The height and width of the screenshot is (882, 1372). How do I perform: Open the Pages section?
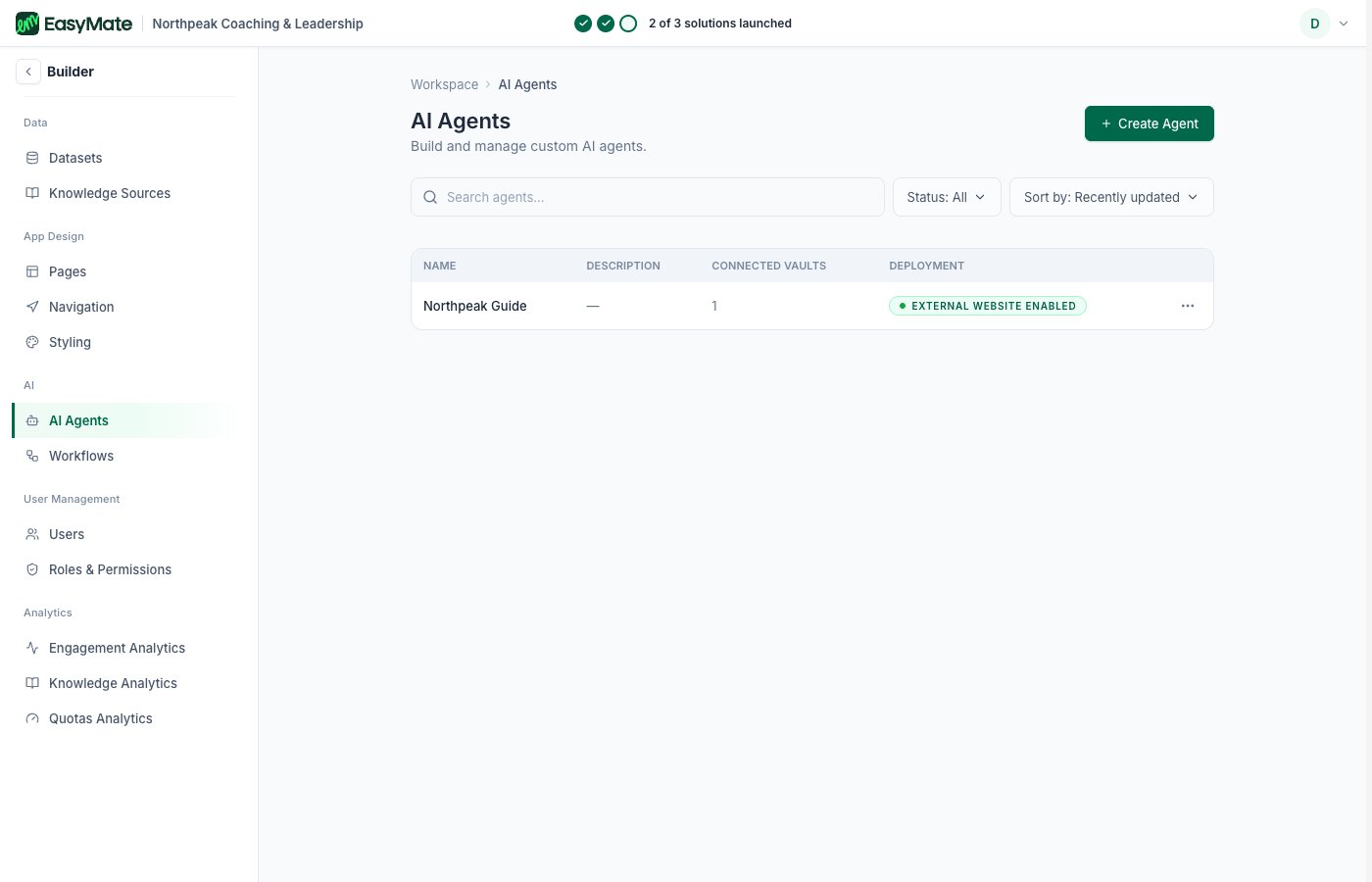(123, 271)
